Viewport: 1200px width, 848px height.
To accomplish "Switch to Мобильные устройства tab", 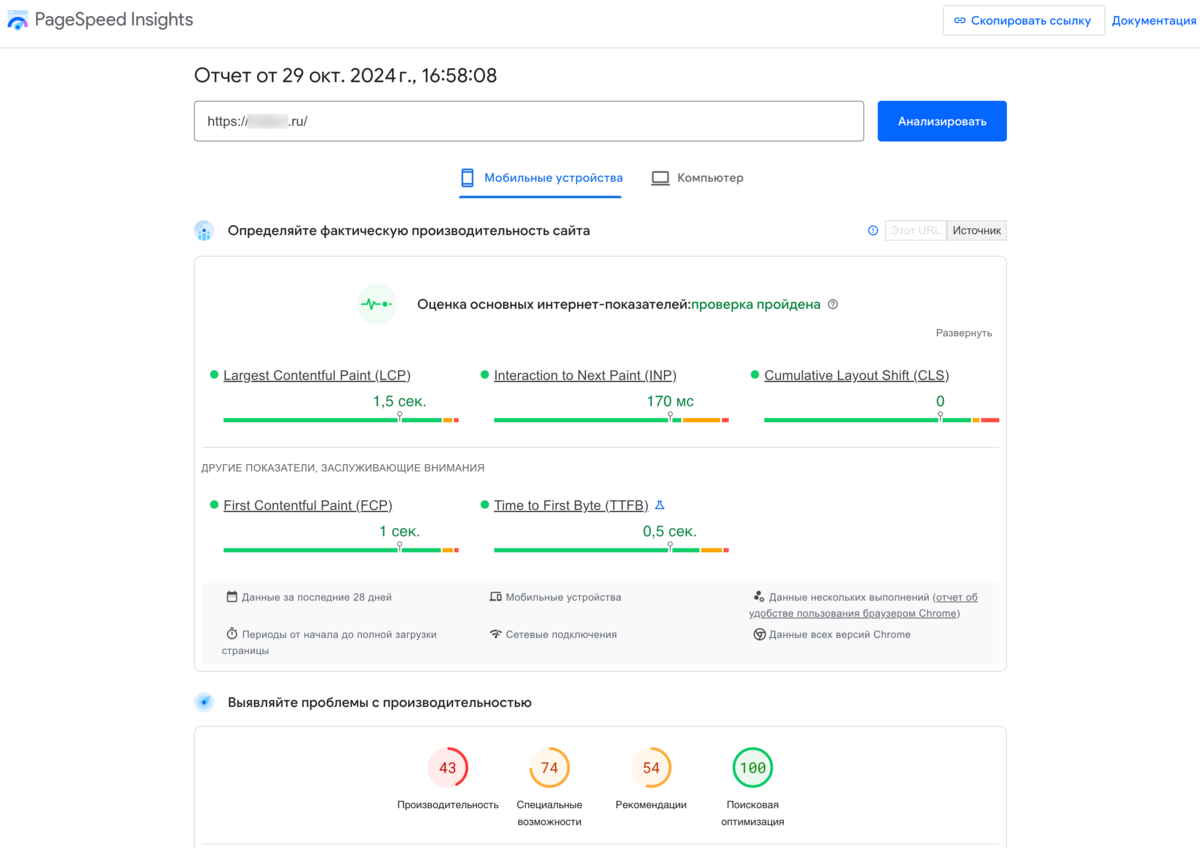I will coord(541,178).
